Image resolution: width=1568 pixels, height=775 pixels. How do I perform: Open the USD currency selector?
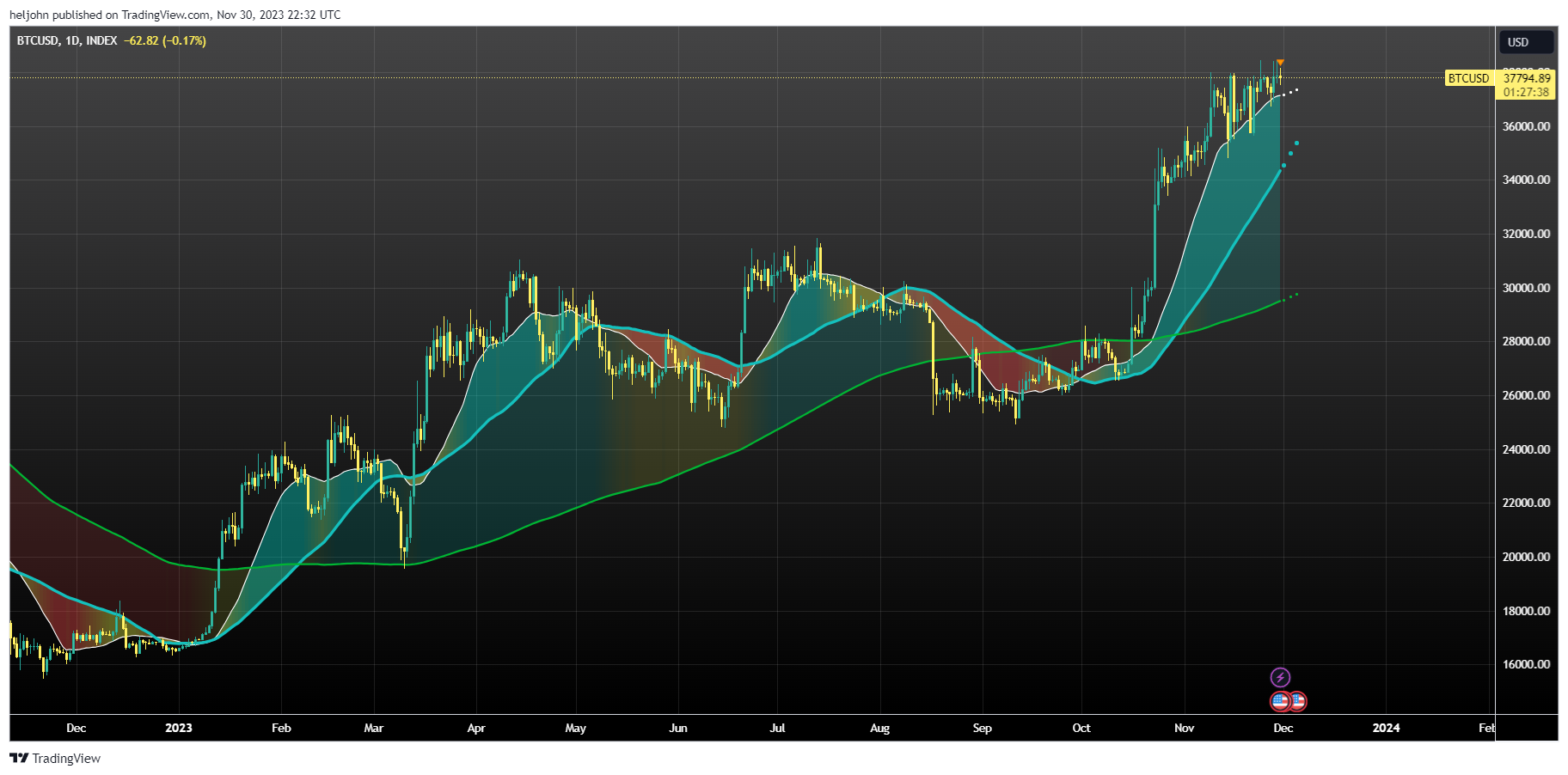click(1527, 42)
